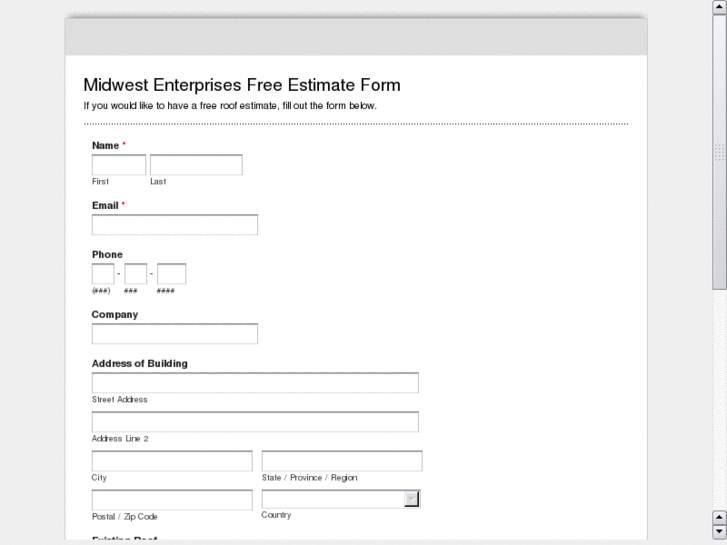The width and height of the screenshot is (727, 545).
Task: Click the Street Address field
Action: (x=255, y=383)
